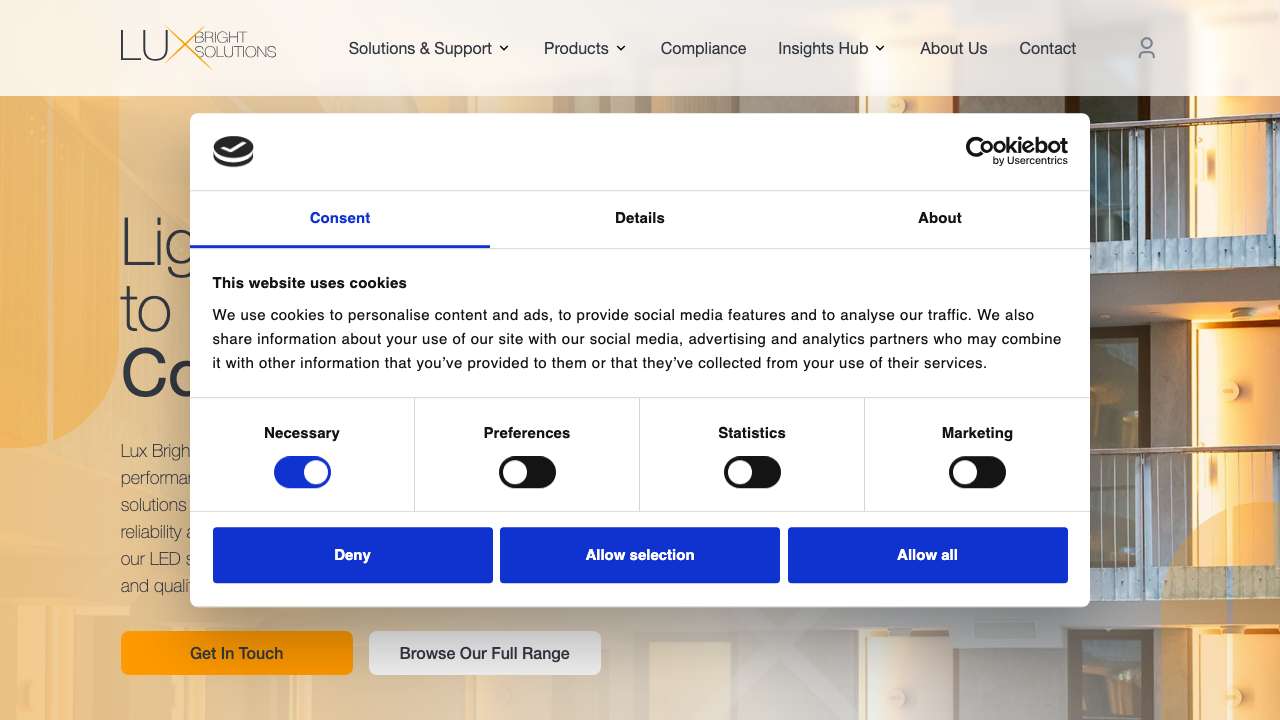Switch to the About tab

(x=939, y=218)
